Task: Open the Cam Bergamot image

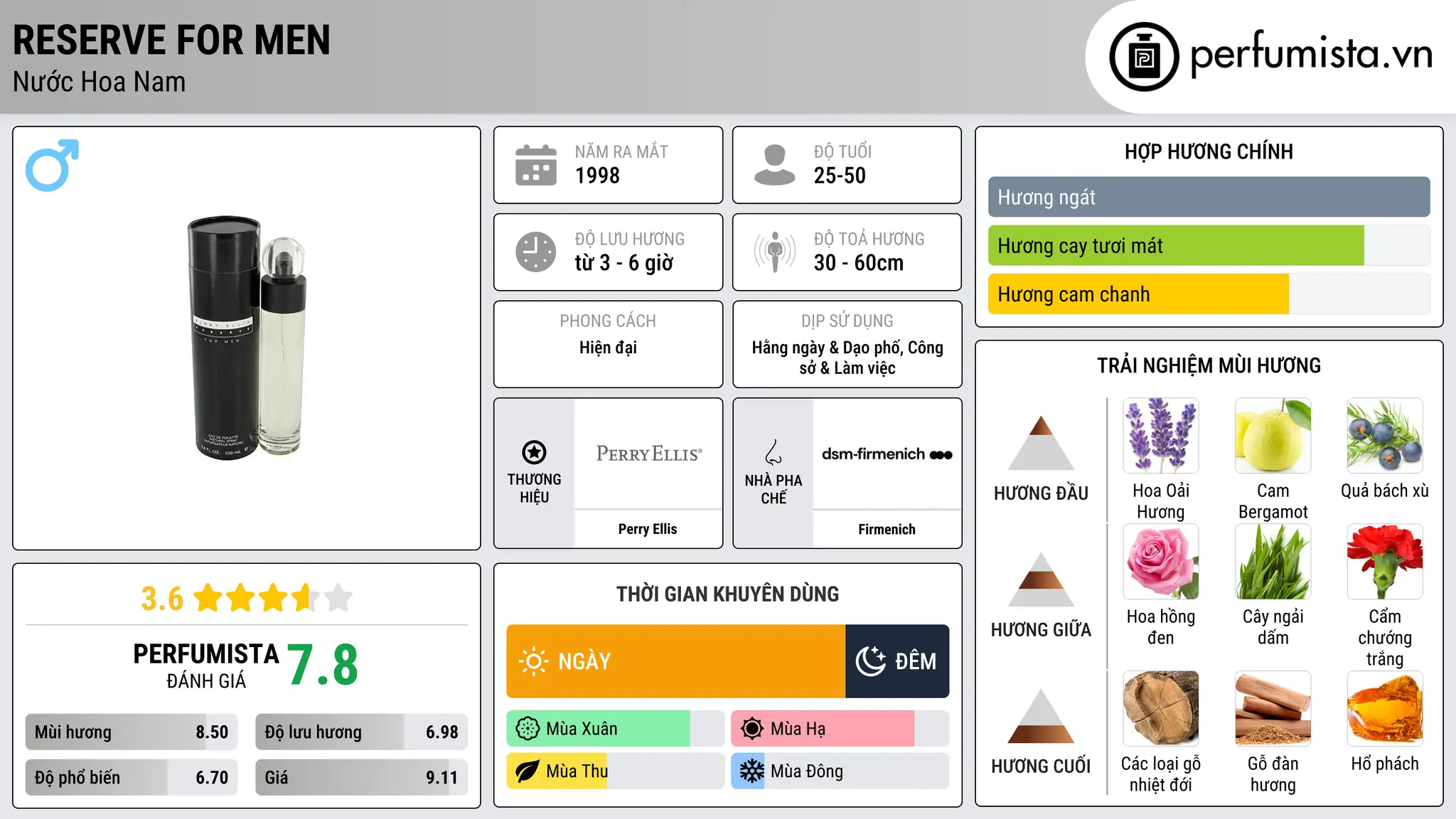Action: [1273, 436]
